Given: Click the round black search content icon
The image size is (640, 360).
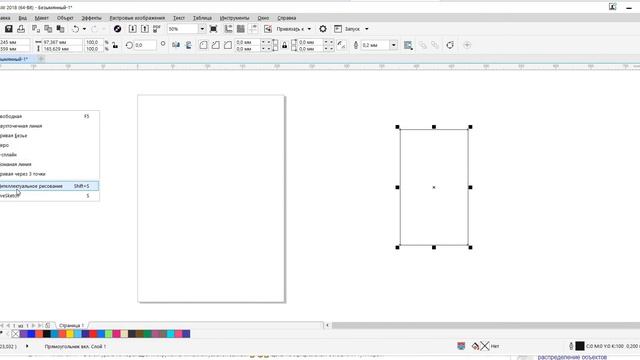Looking at the screenshot, I should pos(118,29).
